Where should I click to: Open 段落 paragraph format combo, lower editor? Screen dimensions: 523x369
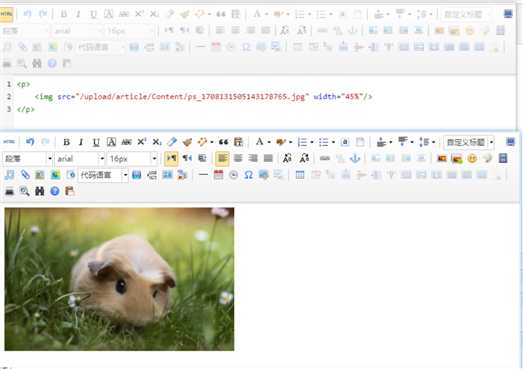coord(27,158)
